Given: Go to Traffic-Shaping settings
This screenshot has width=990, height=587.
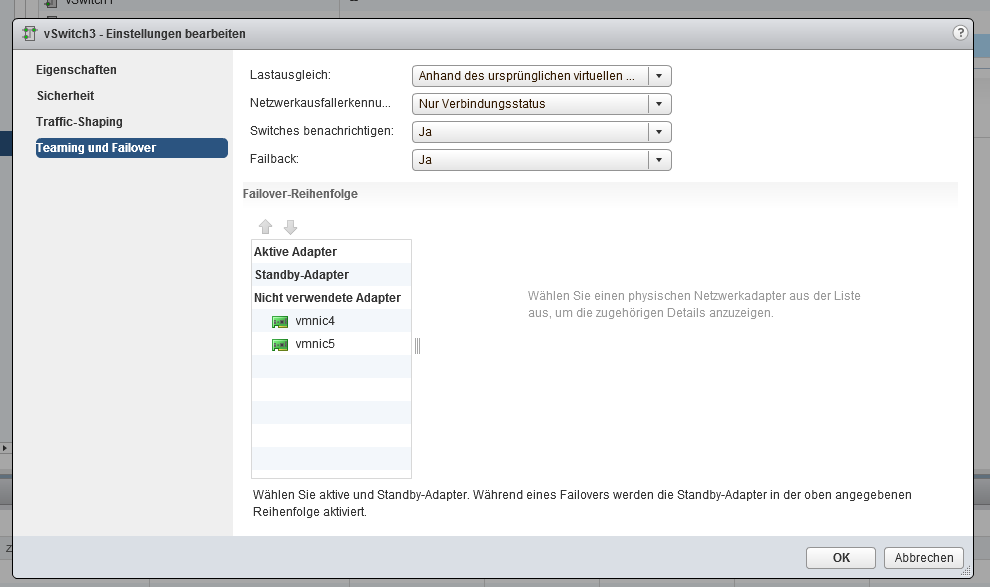Looking at the screenshot, I should (x=79, y=122).
